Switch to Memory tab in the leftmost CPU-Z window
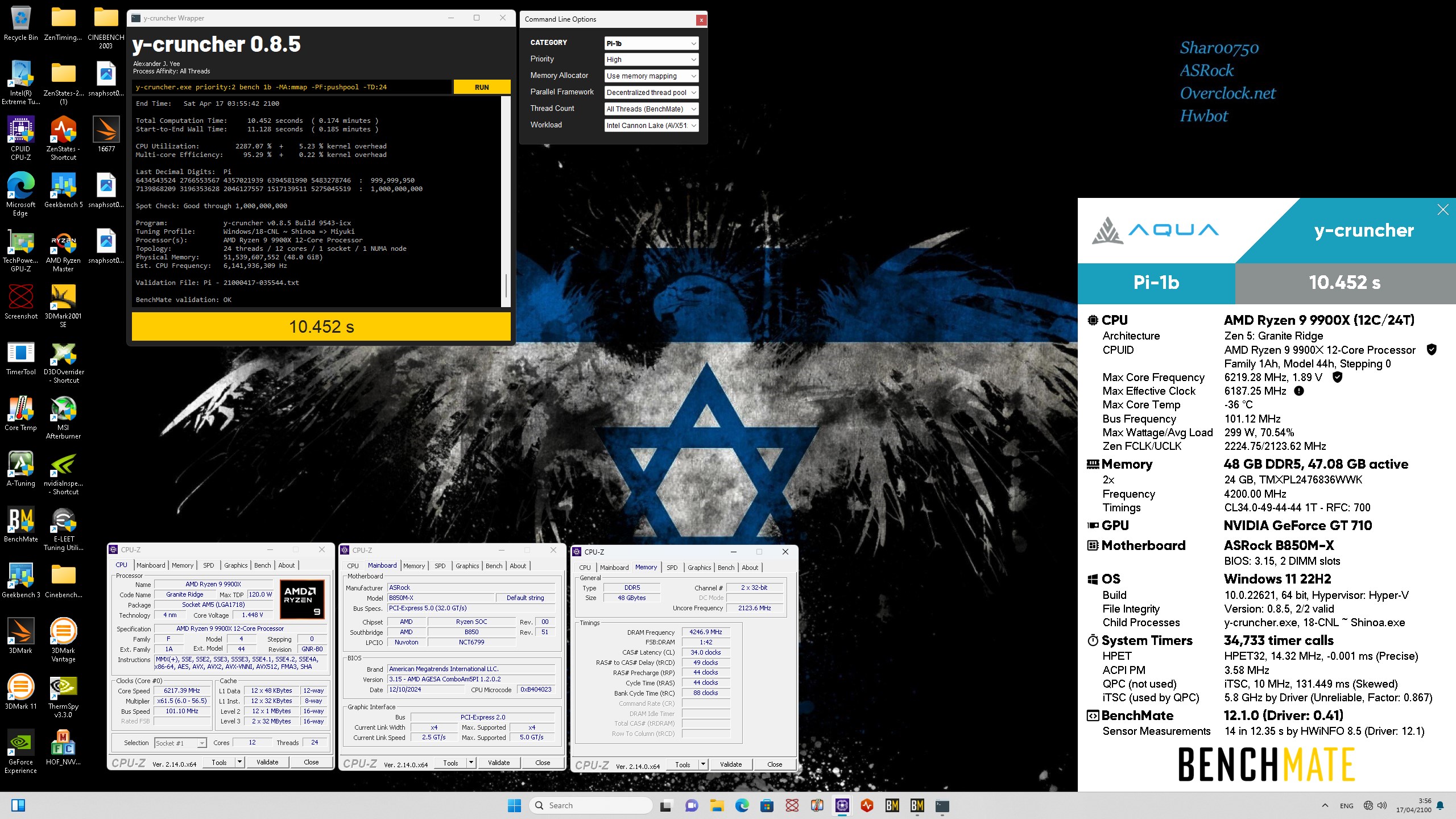The height and width of the screenshot is (819, 1456). tap(183, 565)
